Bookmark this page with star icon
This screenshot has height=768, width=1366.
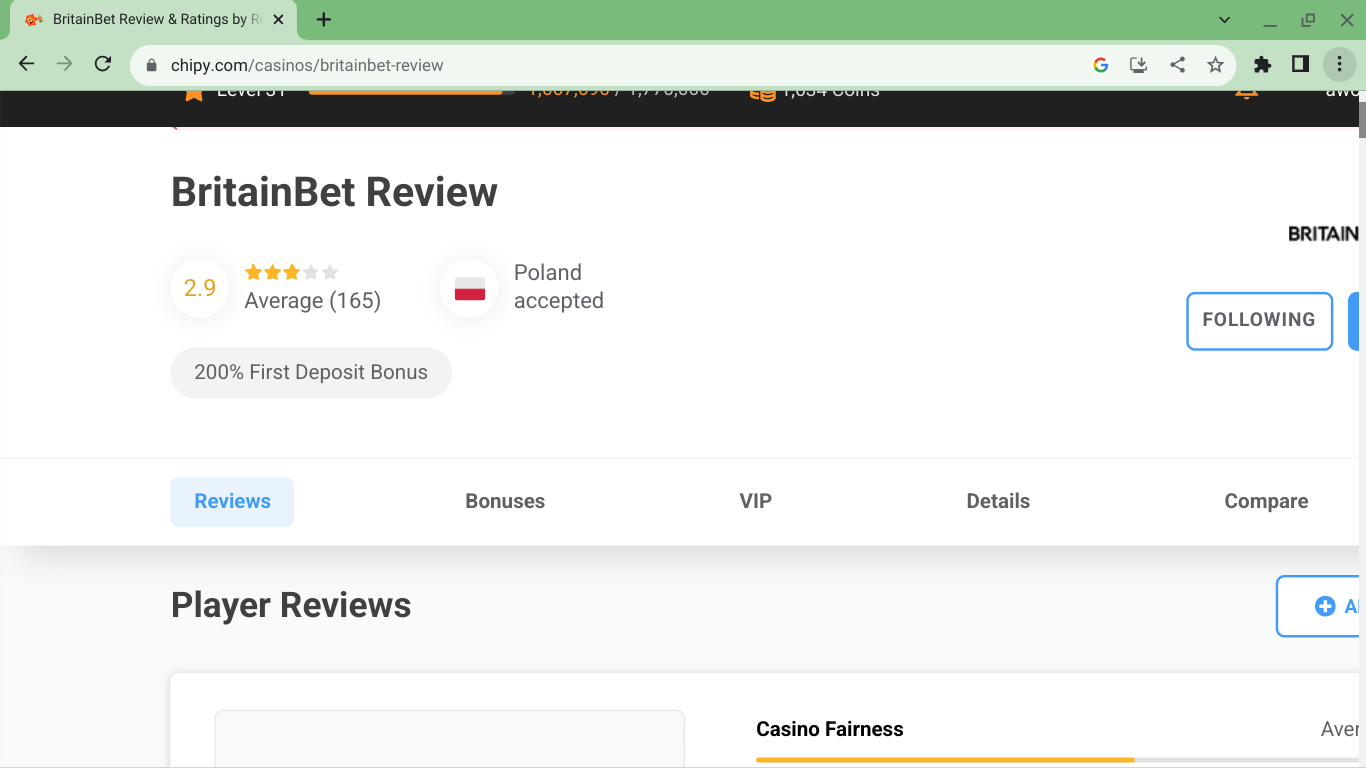tap(1215, 65)
